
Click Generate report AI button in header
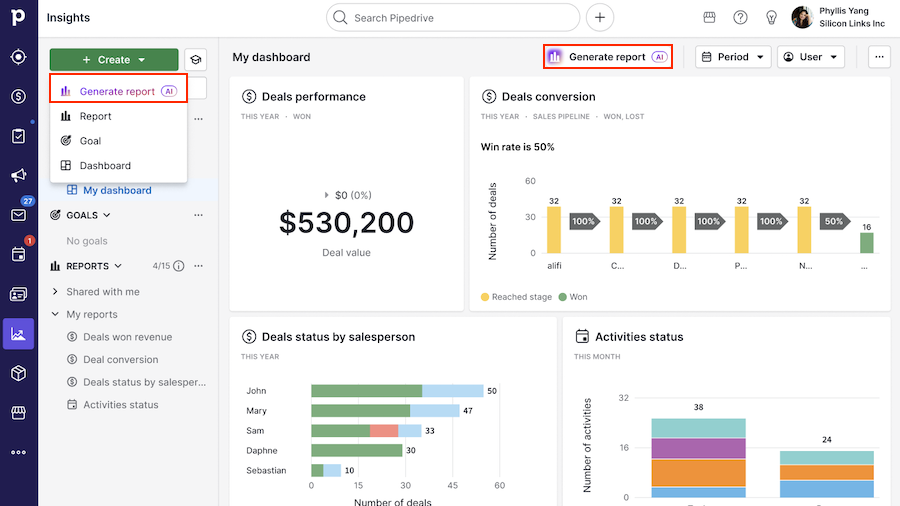point(607,57)
